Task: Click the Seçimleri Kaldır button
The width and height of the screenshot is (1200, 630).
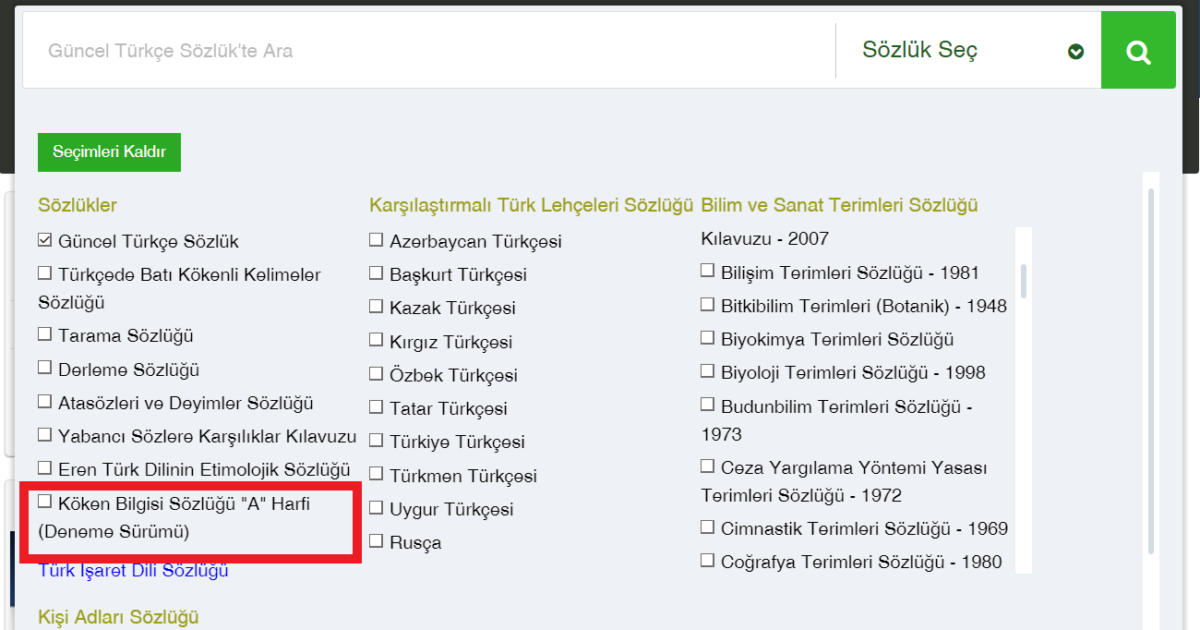Action: [109, 152]
